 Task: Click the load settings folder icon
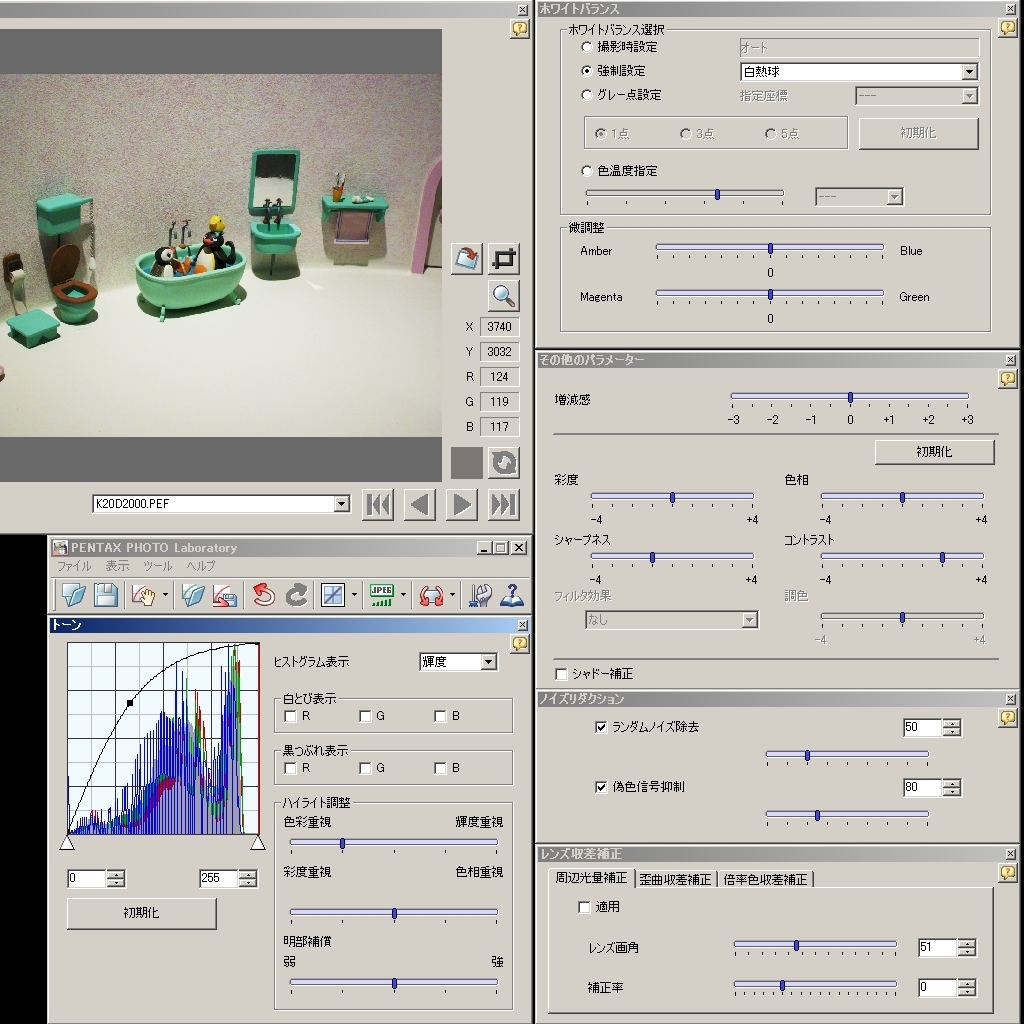(194, 594)
